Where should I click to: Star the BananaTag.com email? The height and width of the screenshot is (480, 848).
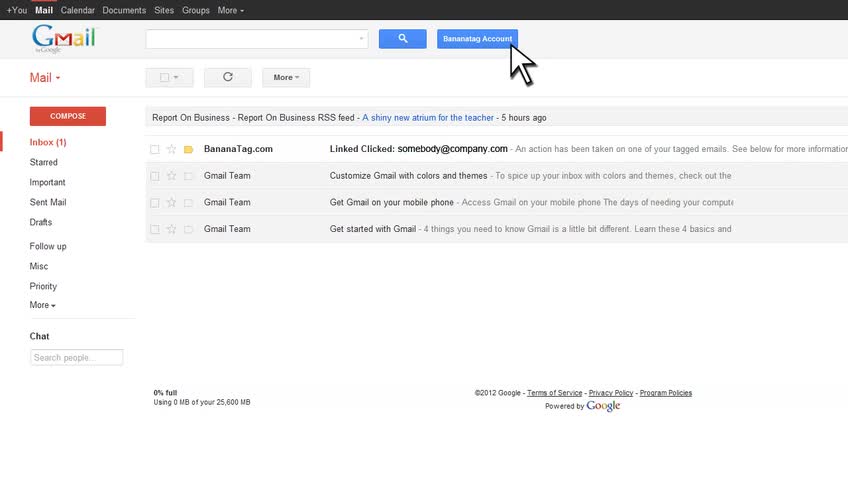(x=171, y=149)
